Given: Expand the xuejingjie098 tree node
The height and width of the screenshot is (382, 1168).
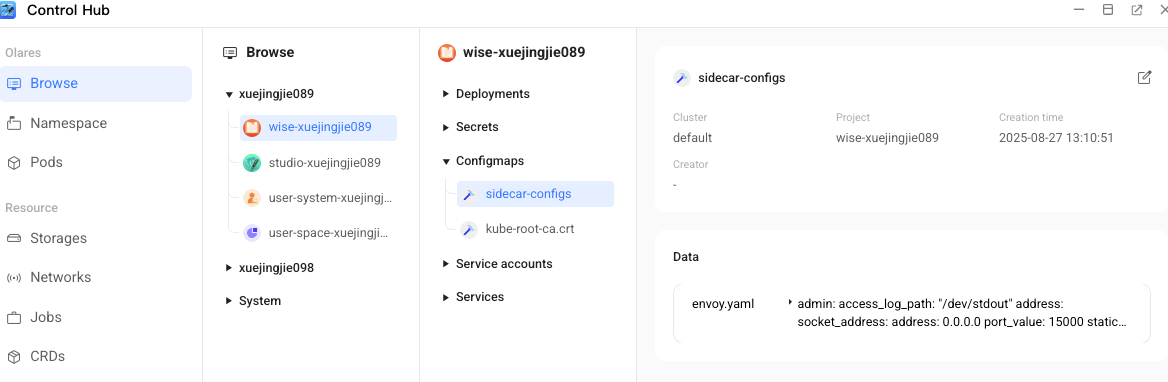Looking at the screenshot, I should [229, 268].
